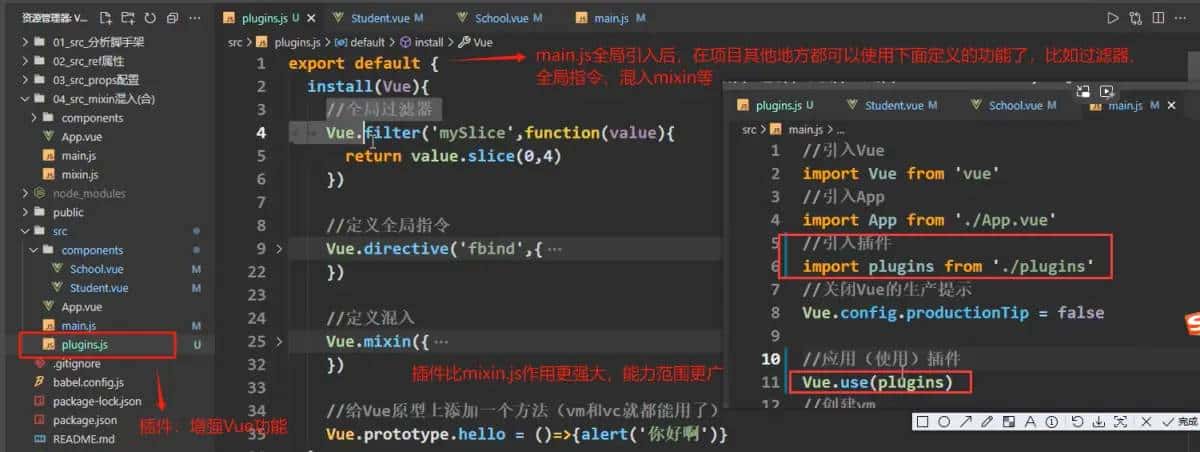Open main.js under the src folder
Screen dimensions: 1200x452
pyautogui.click(x=78, y=326)
